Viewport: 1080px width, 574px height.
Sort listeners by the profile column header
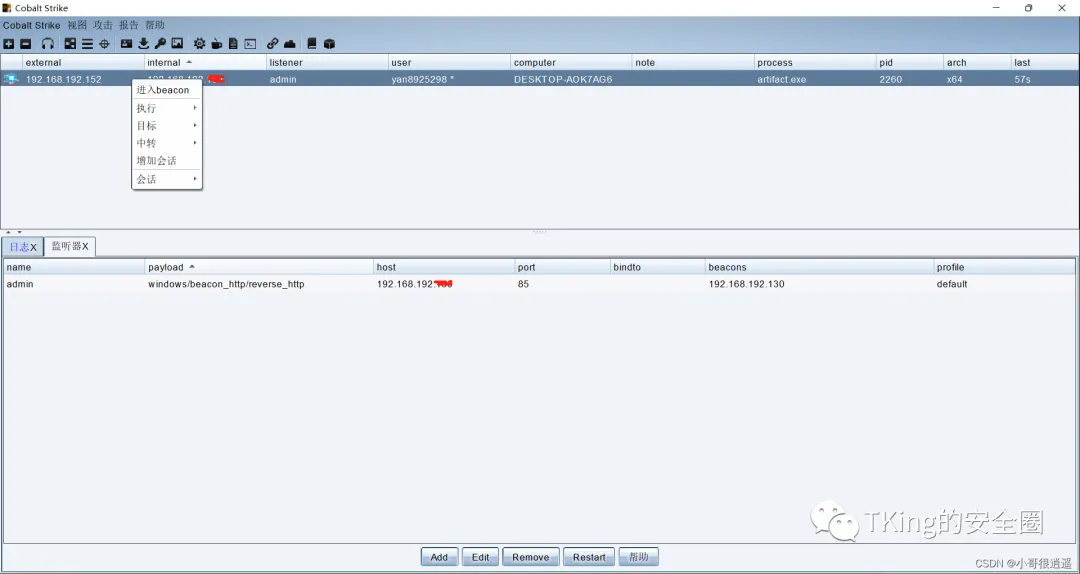tap(1004, 267)
